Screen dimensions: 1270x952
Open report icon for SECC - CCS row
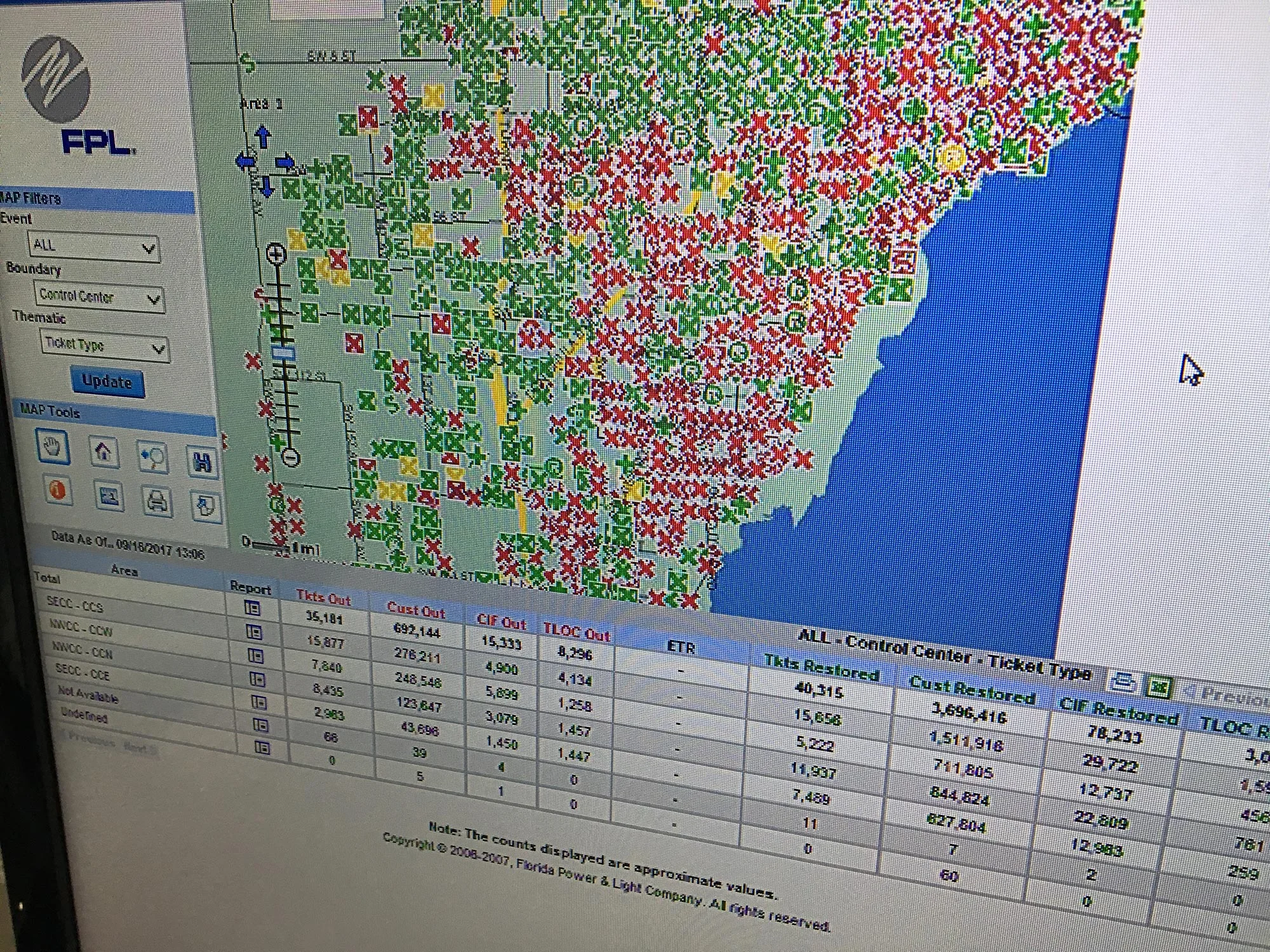tap(254, 632)
